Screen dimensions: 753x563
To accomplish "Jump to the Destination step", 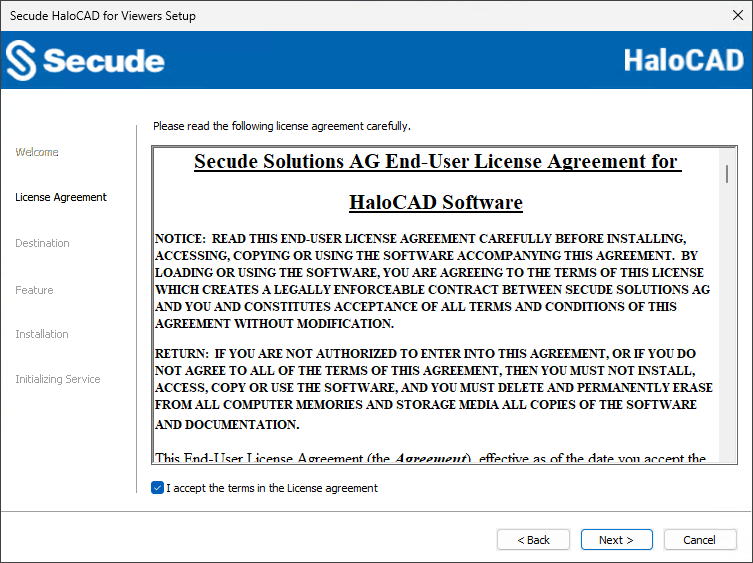I will pyautogui.click(x=42, y=243).
